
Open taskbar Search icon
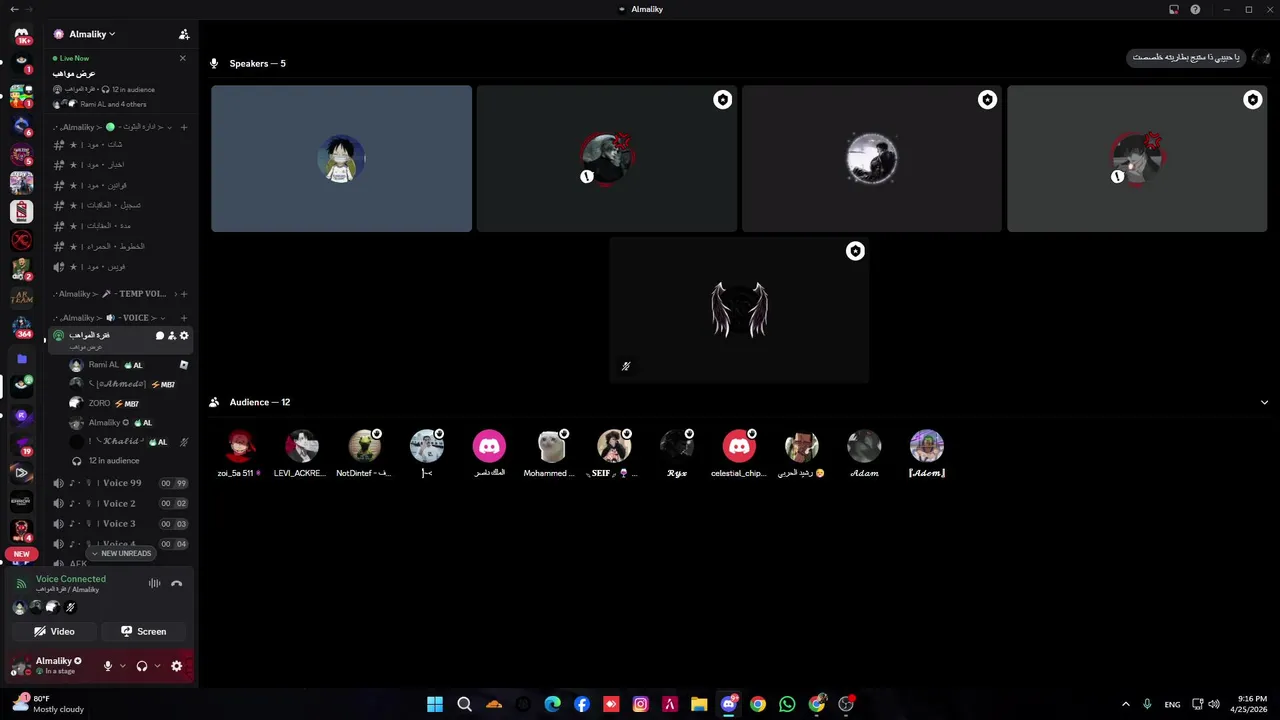(465, 704)
